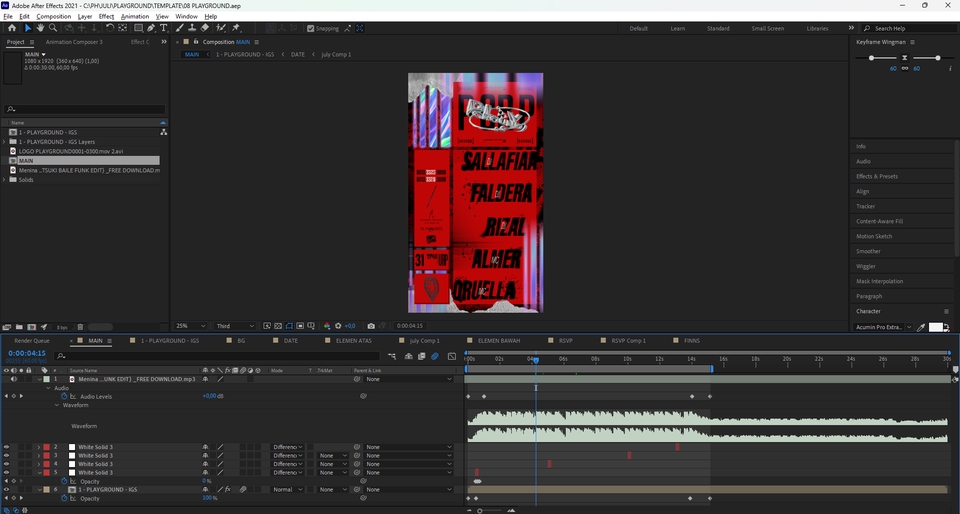Click the timeline zoom slider at bottom
Screen dimensions: 960x514
pos(480,511)
